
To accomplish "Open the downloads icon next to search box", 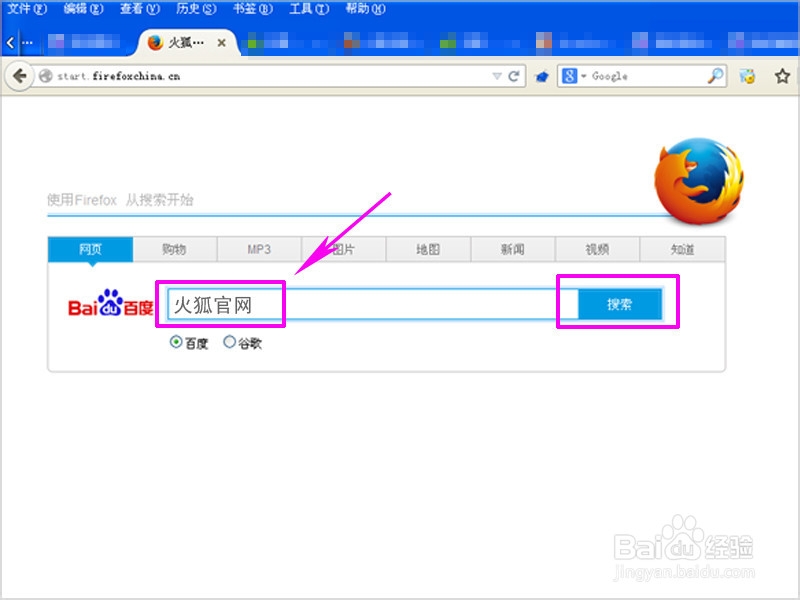I will tap(747, 77).
